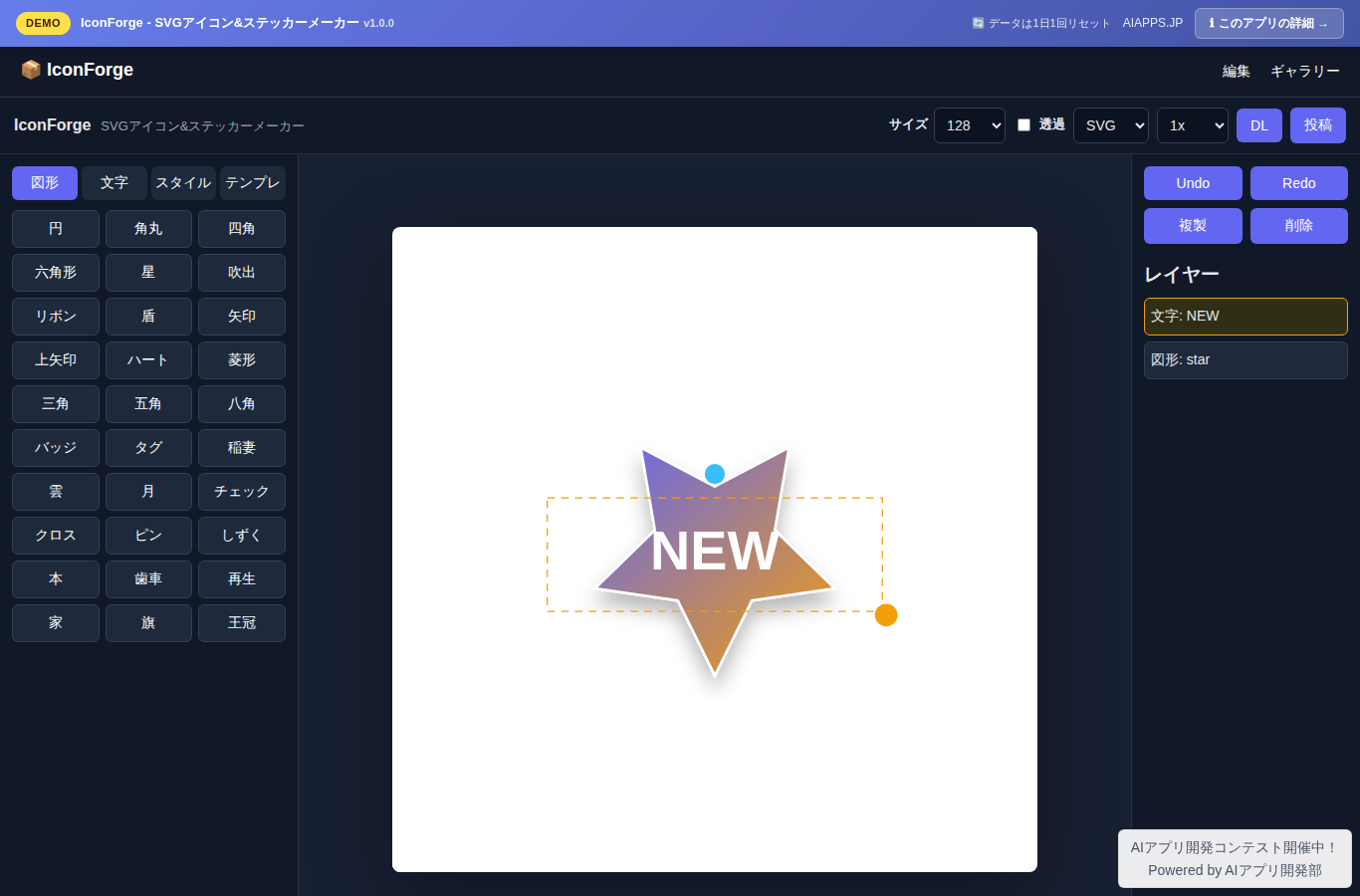Insert the 歯車 gear shape
1360x896 pixels.
point(148,579)
